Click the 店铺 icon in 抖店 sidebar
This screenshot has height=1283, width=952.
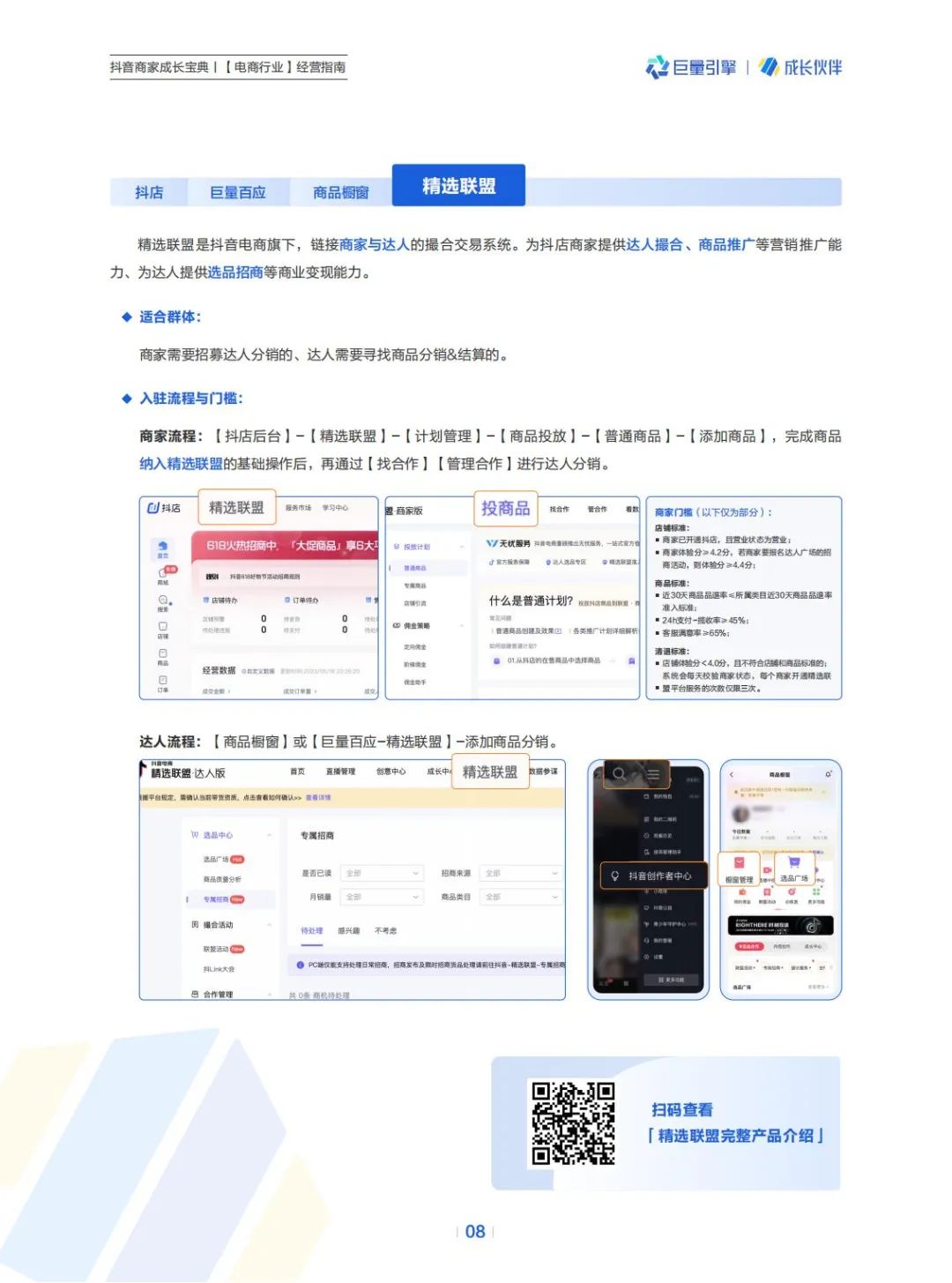(162, 630)
